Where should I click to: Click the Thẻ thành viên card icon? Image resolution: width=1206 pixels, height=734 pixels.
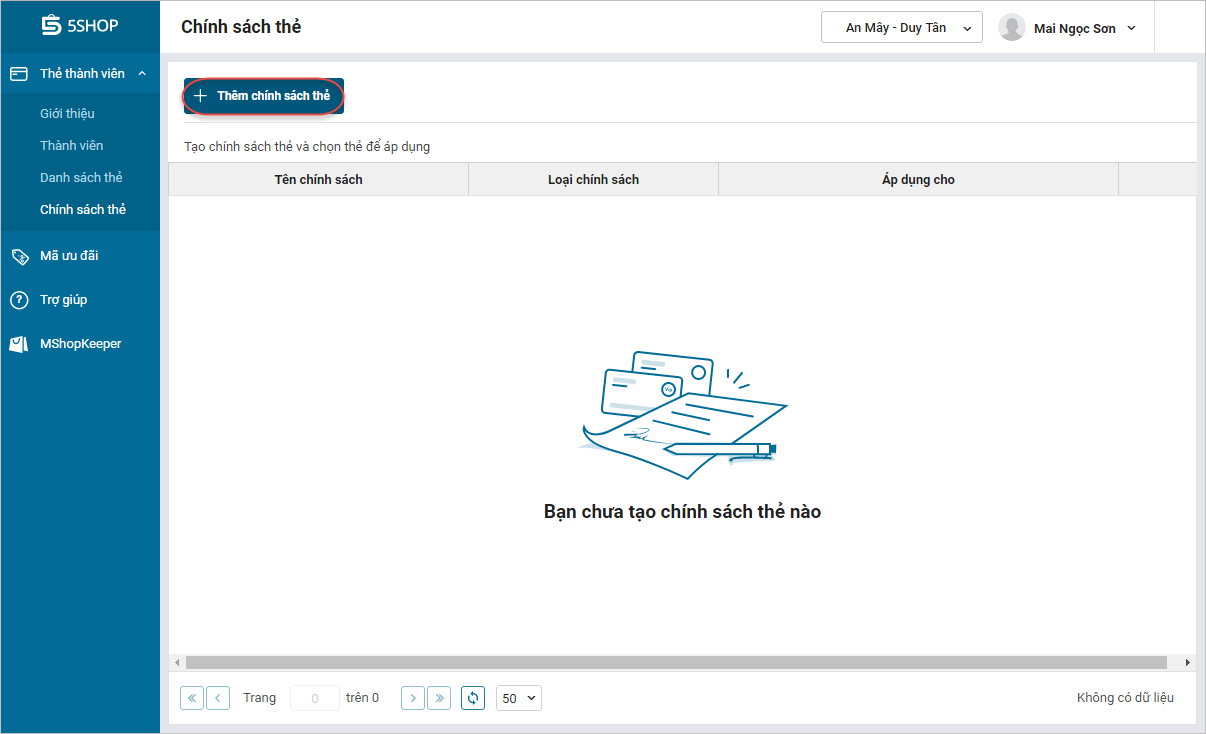click(19, 74)
